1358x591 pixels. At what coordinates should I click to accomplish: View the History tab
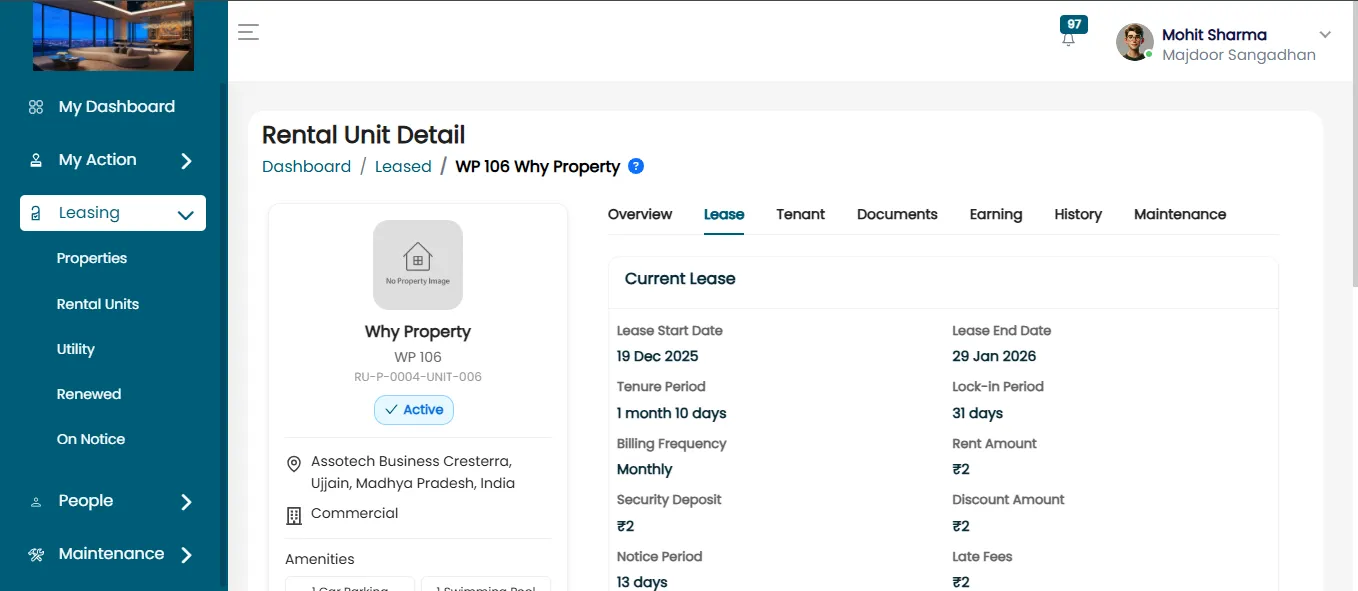tap(1078, 214)
